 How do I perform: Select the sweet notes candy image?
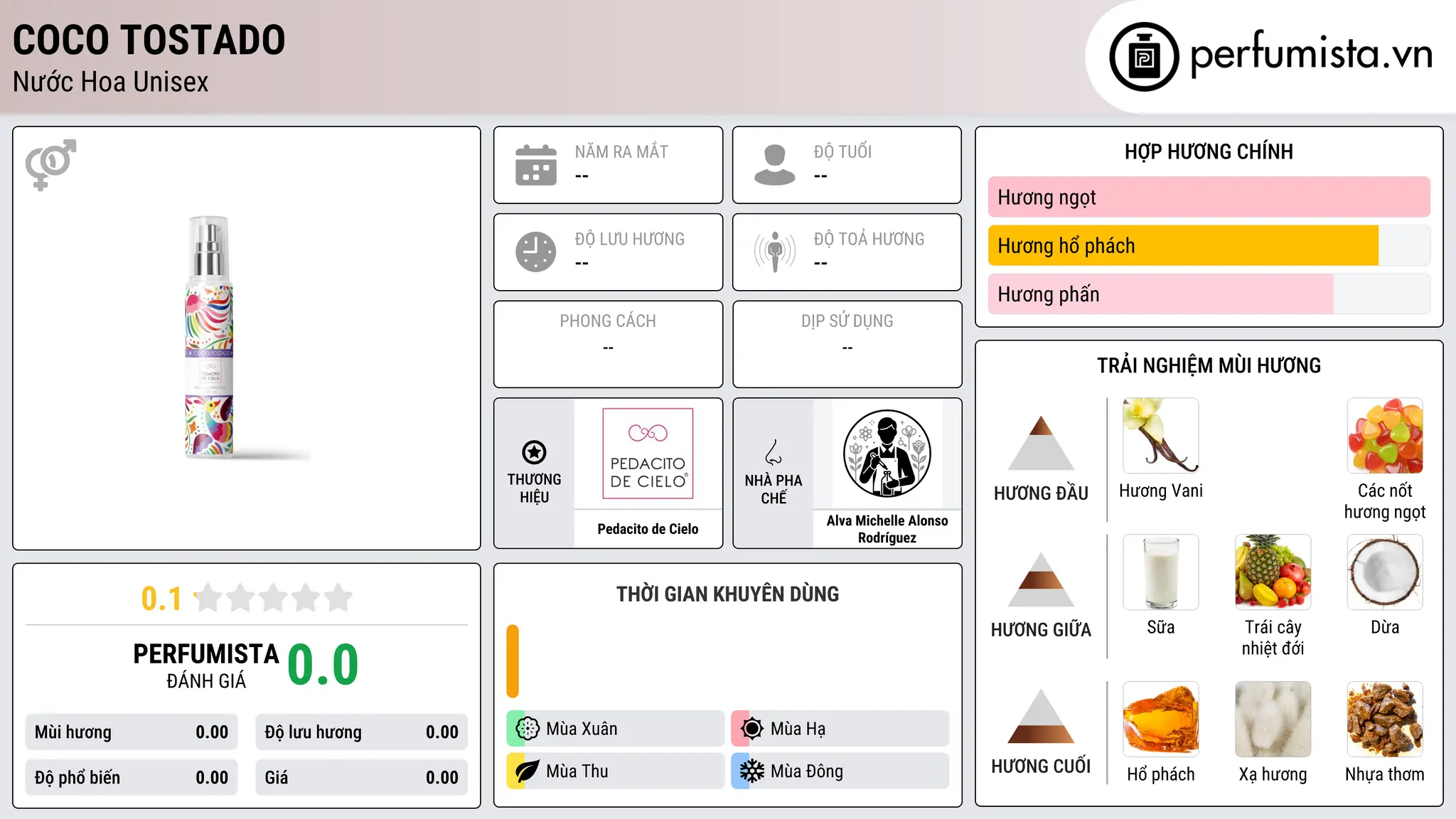click(1385, 436)
